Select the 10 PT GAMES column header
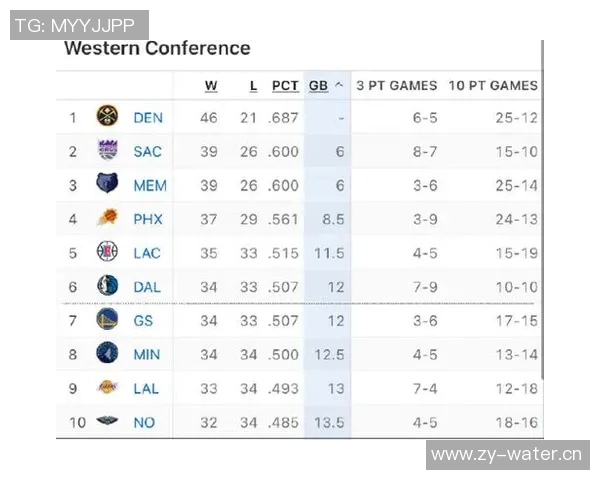The image size is (600, 480). point(493,86)
